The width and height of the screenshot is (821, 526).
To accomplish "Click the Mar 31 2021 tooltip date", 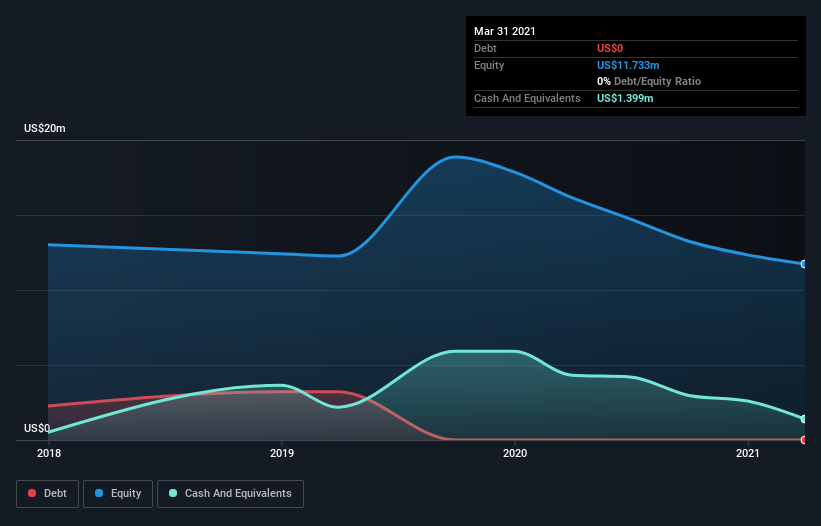I will point(505,31).
